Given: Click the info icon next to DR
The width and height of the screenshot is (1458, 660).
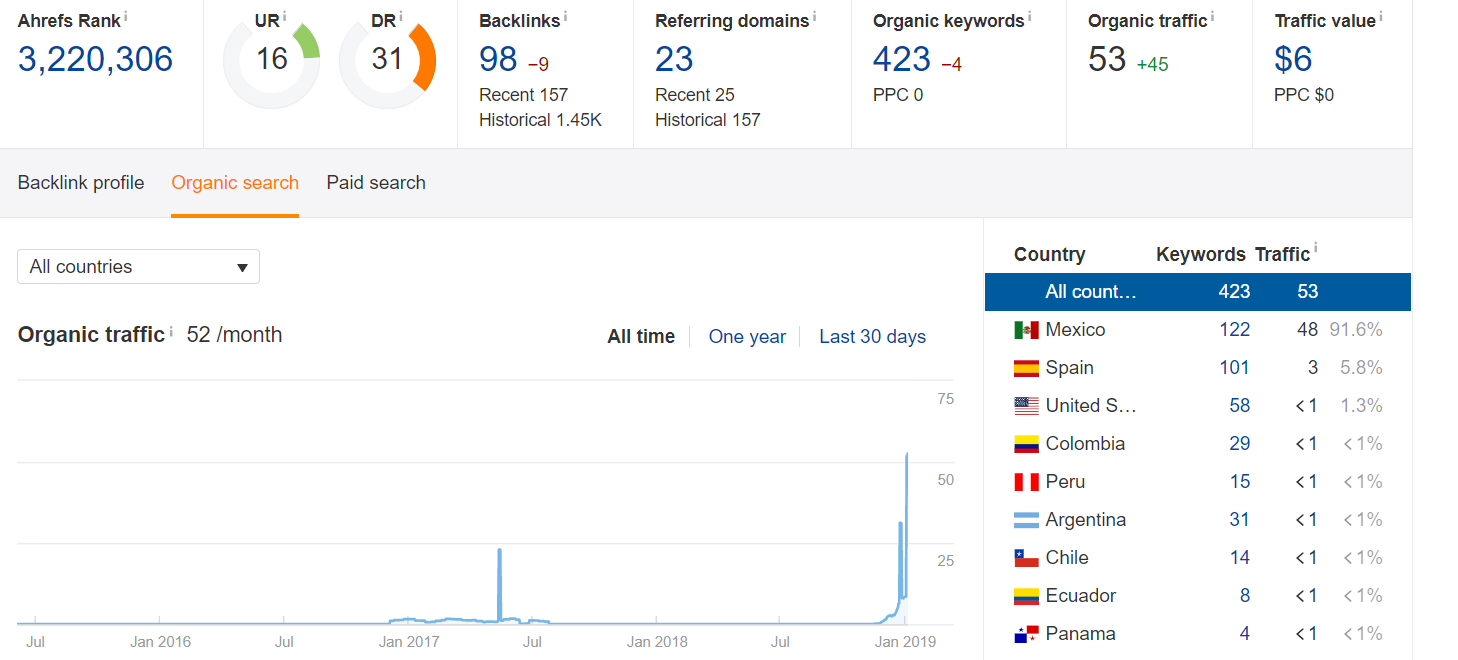Looking at the screenshot, I should pyautogui.click(x=401, y=17).
